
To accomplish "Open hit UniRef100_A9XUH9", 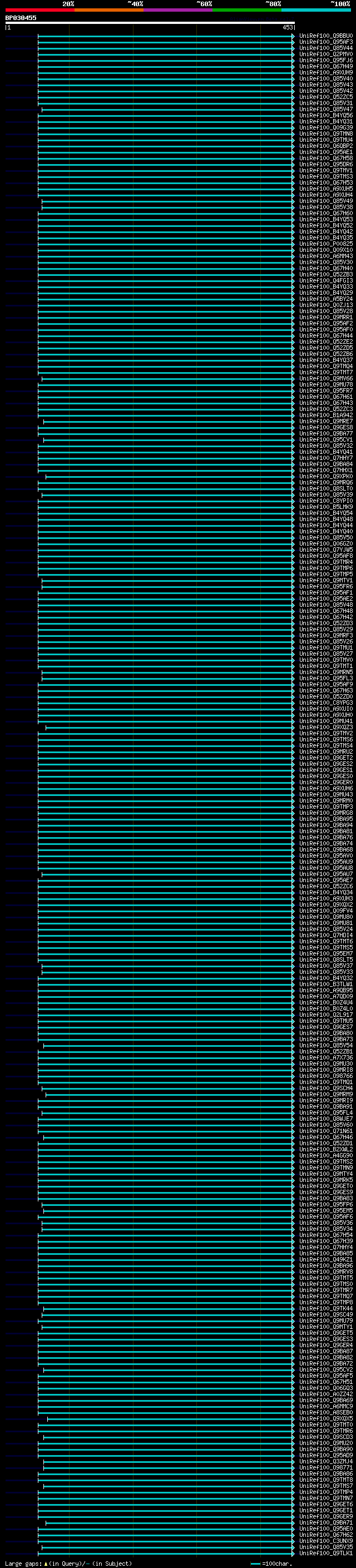I will 326,72.
